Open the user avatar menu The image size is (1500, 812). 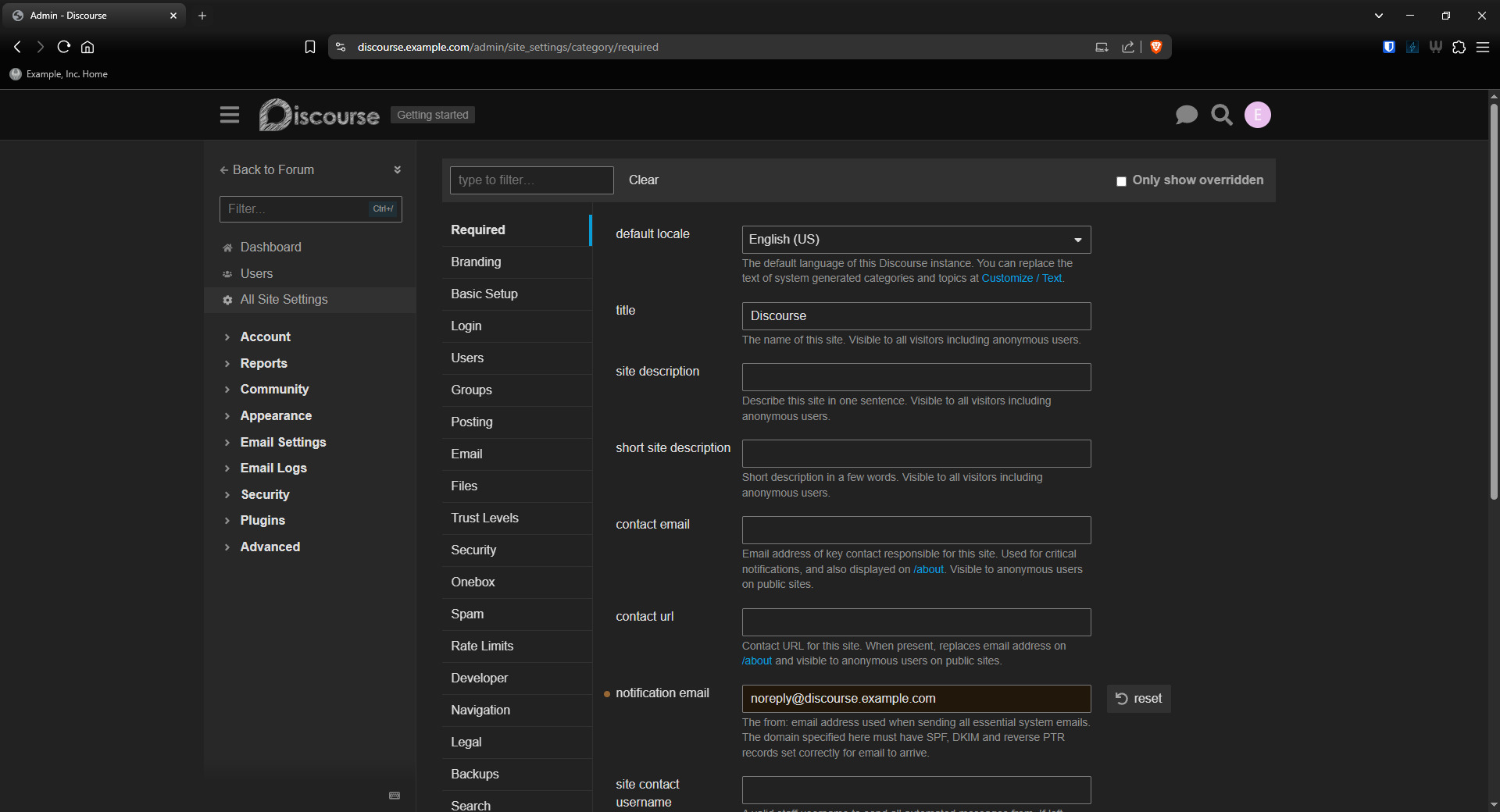[1257, 115]
